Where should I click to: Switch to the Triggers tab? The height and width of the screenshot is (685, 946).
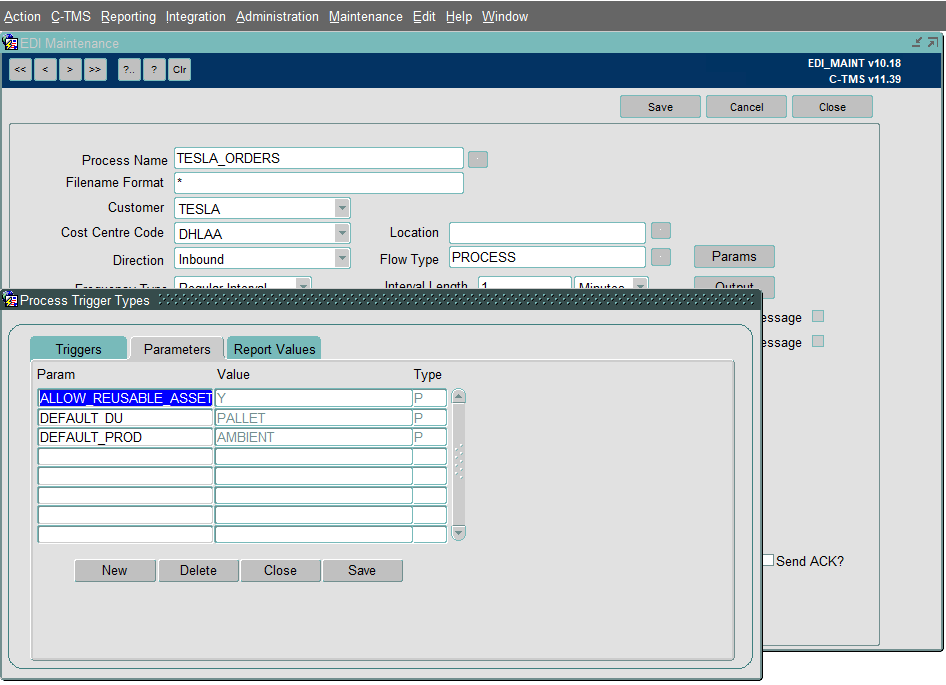tap(78, 349)
